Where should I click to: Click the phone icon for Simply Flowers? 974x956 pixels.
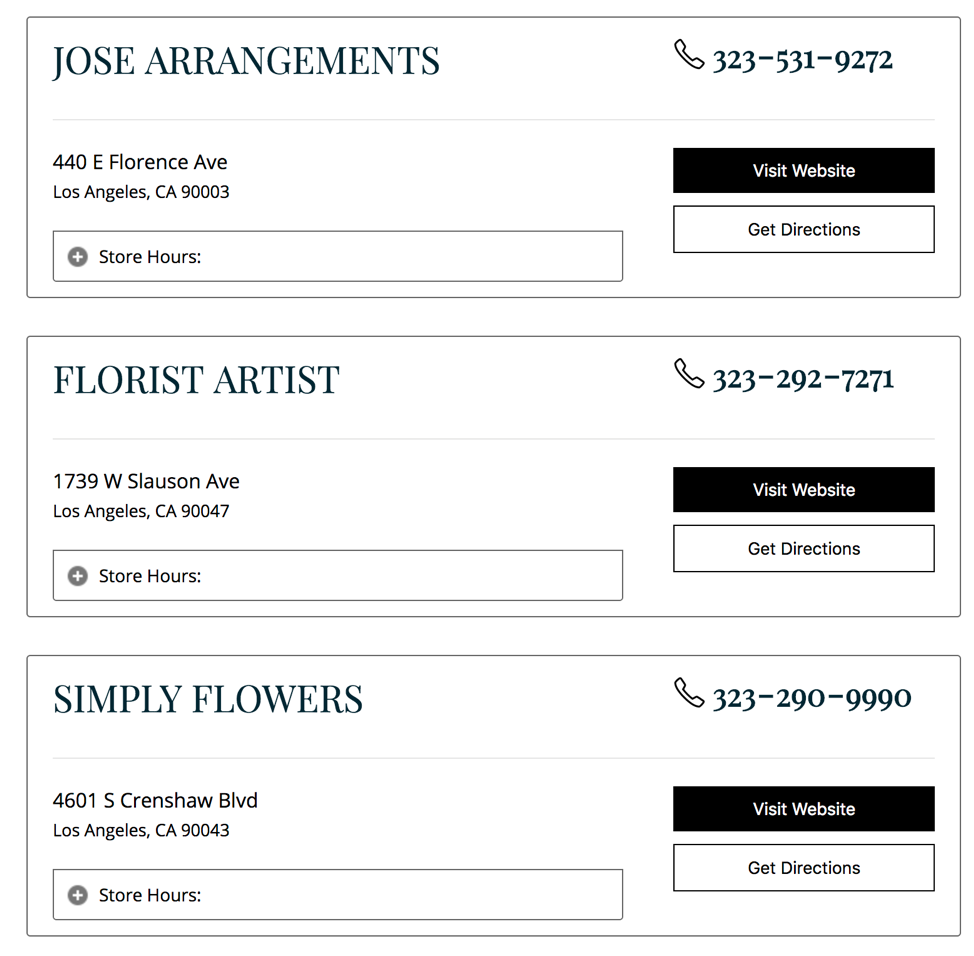(689, 693)
